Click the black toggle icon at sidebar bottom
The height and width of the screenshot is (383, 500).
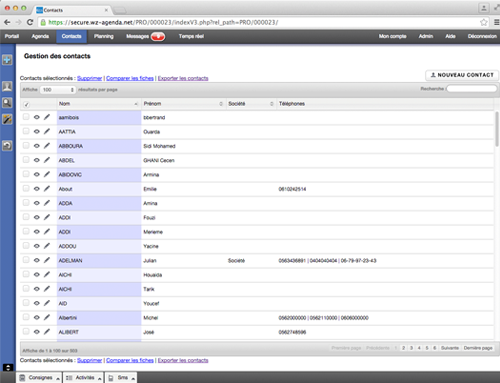point(8,367)
